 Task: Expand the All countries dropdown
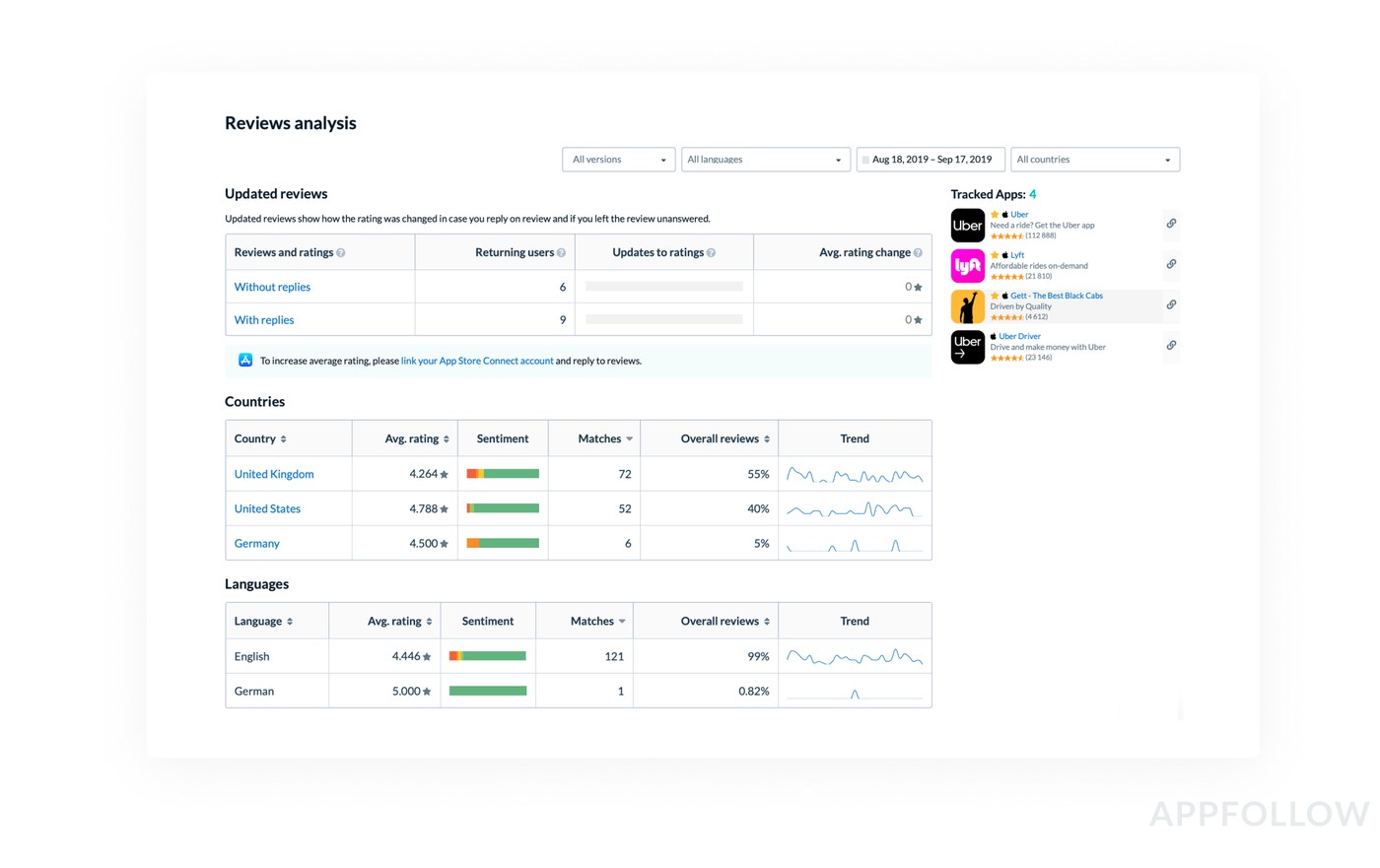tap(1094, 160)
